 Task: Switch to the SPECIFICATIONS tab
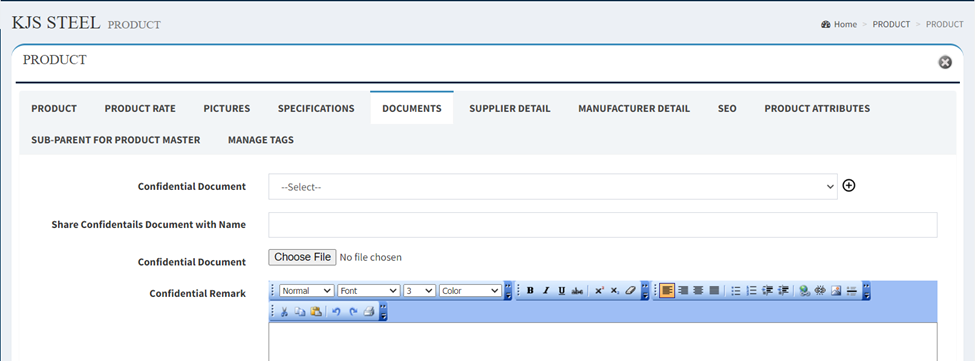316,108
